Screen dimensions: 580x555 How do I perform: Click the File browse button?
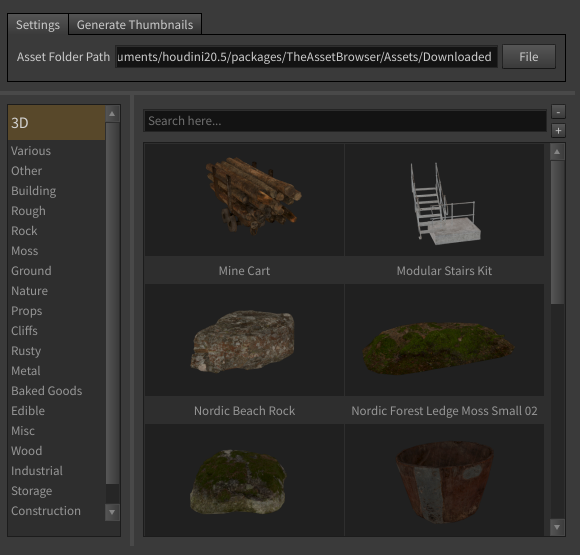[529, 57]
